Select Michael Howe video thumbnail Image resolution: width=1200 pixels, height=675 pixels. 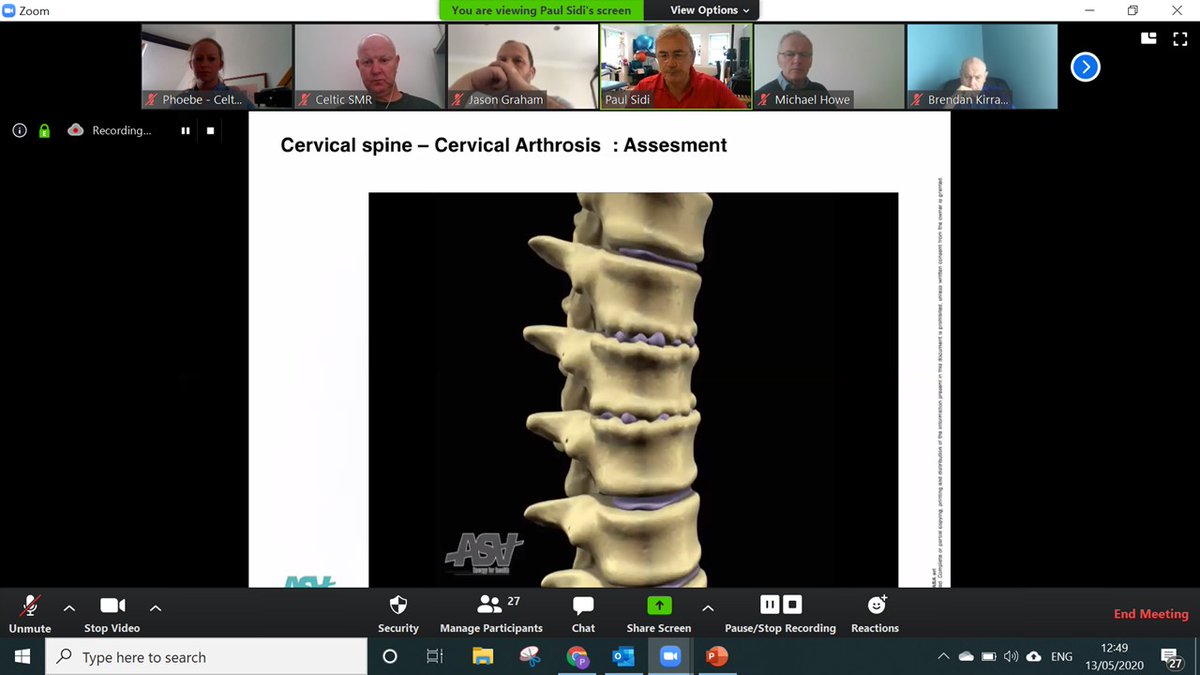tap(829, 66)
